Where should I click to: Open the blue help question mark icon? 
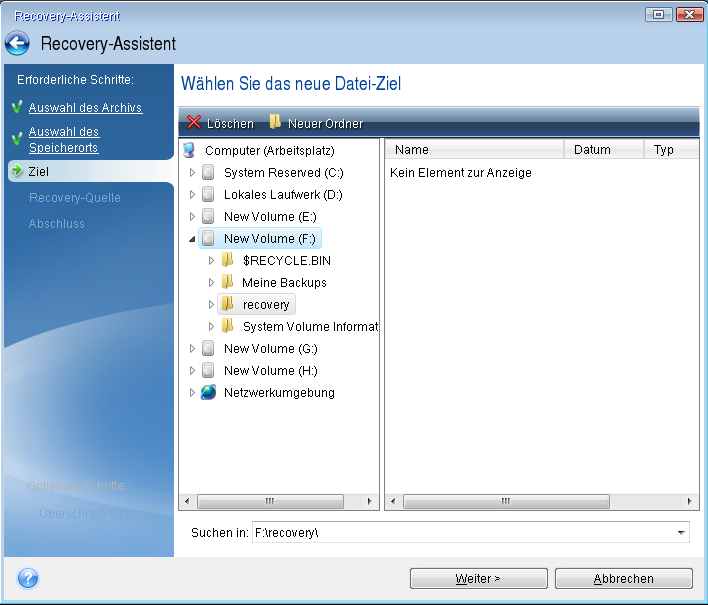point(28,578)
